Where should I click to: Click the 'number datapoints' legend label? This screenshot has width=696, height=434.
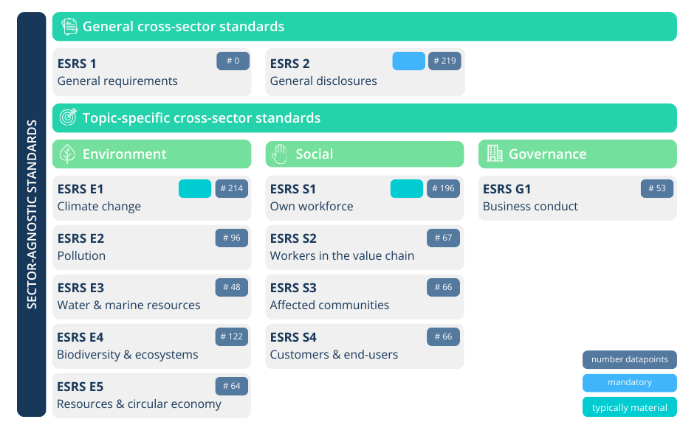629,359
